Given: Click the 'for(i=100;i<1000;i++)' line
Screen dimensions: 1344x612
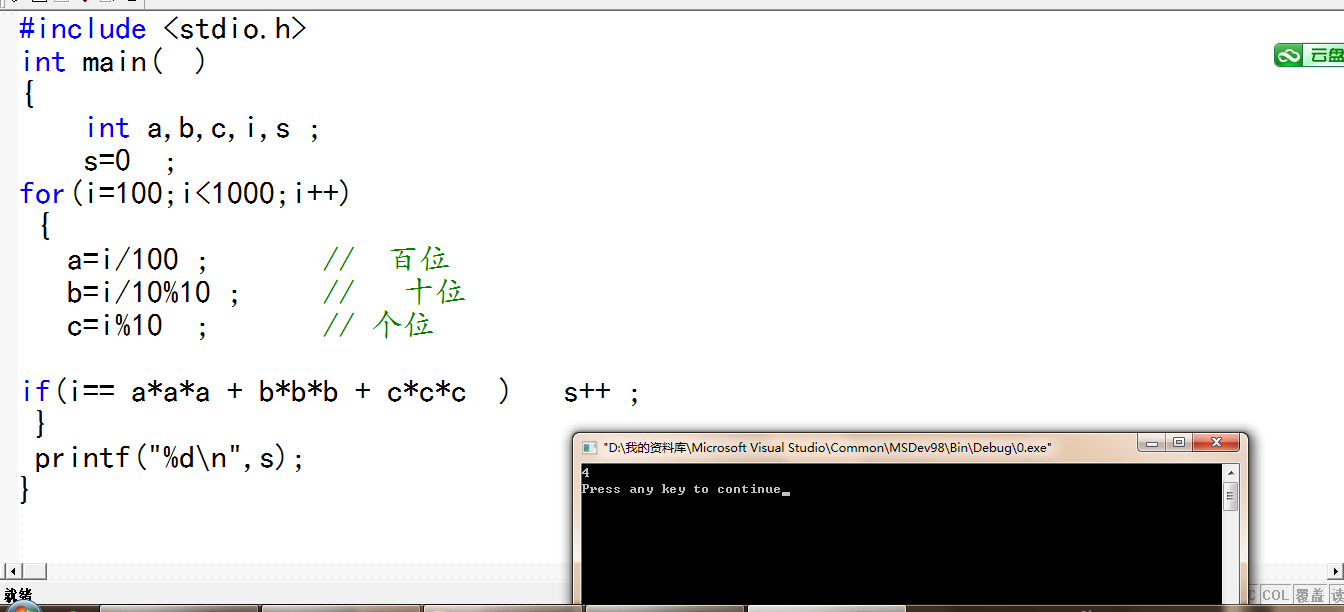Looking at the screenshot, I should tap(186, 193).
